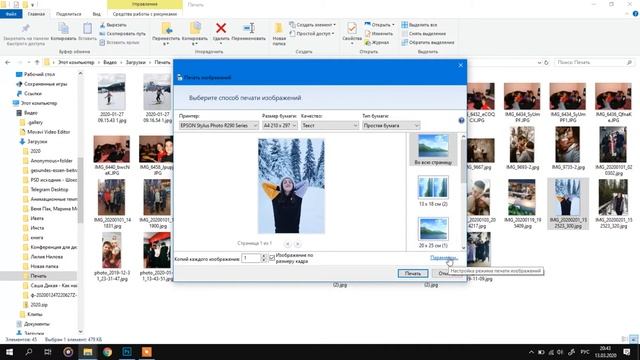Toggle Изображение по размеру кадра checkbox
The height and width of the screenshot is (360, 640).
(272, 258)
